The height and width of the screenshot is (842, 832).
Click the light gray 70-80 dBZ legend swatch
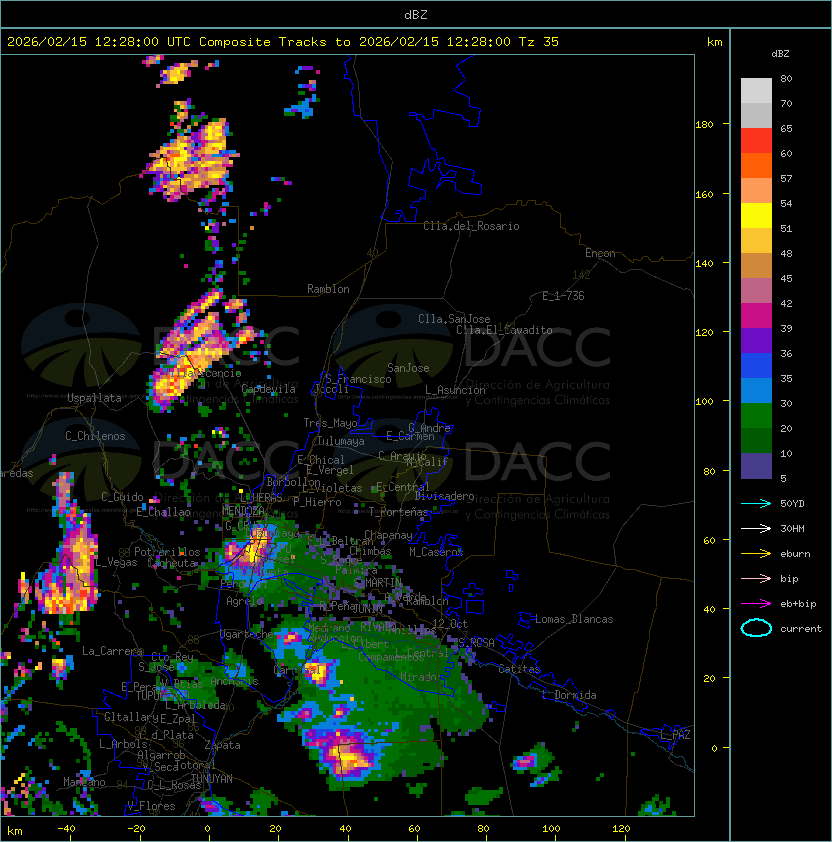tap(756, 91)
